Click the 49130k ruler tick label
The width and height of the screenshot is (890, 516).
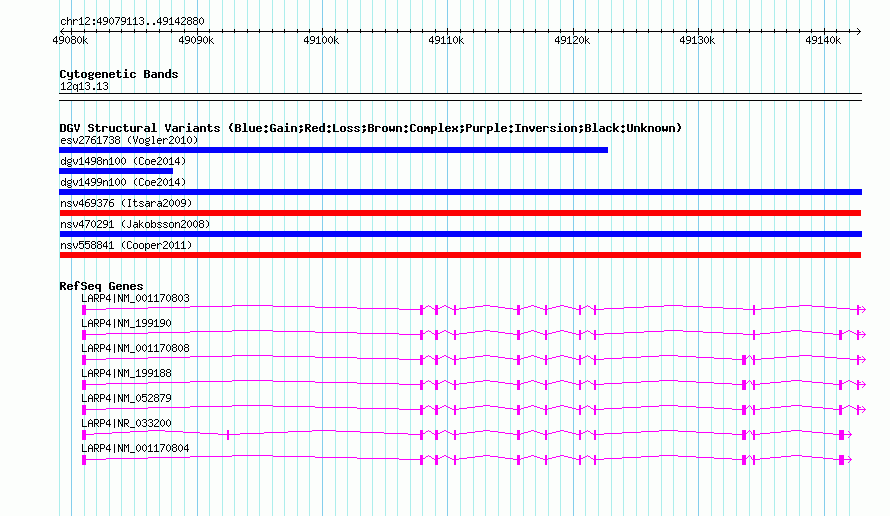[697, 40]
